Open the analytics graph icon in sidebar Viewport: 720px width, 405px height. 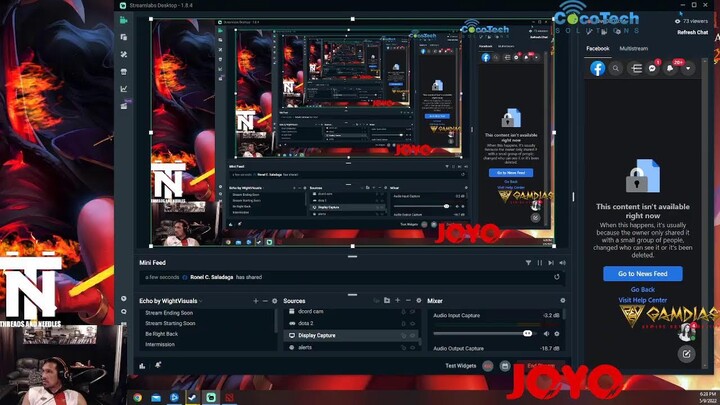click(x=124, y=89)
